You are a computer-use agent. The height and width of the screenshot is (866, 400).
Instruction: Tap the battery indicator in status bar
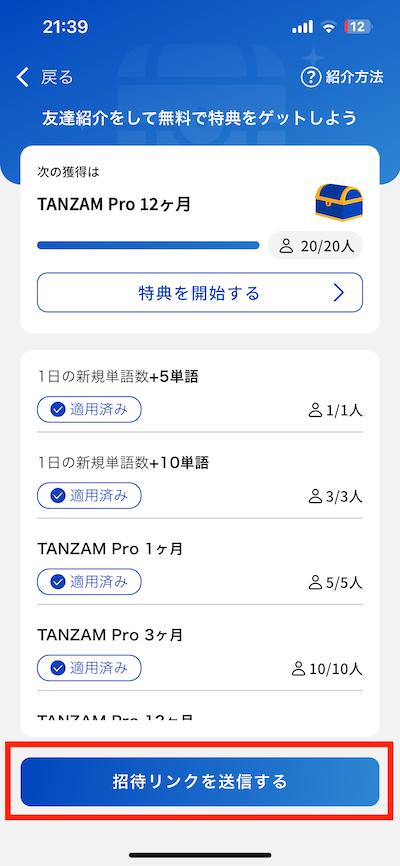coord(358,27)
